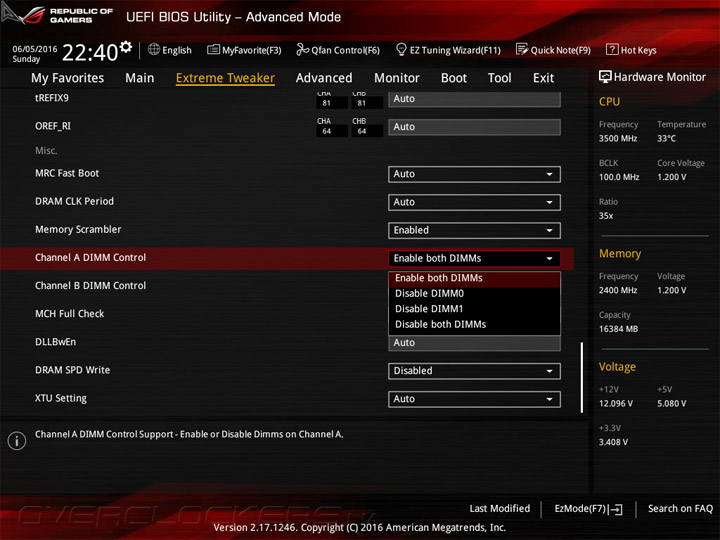This screenshot has width=720, height=540.
Task: Click the OREF_RI CHA value 64
Action: [x=326, y=131]
